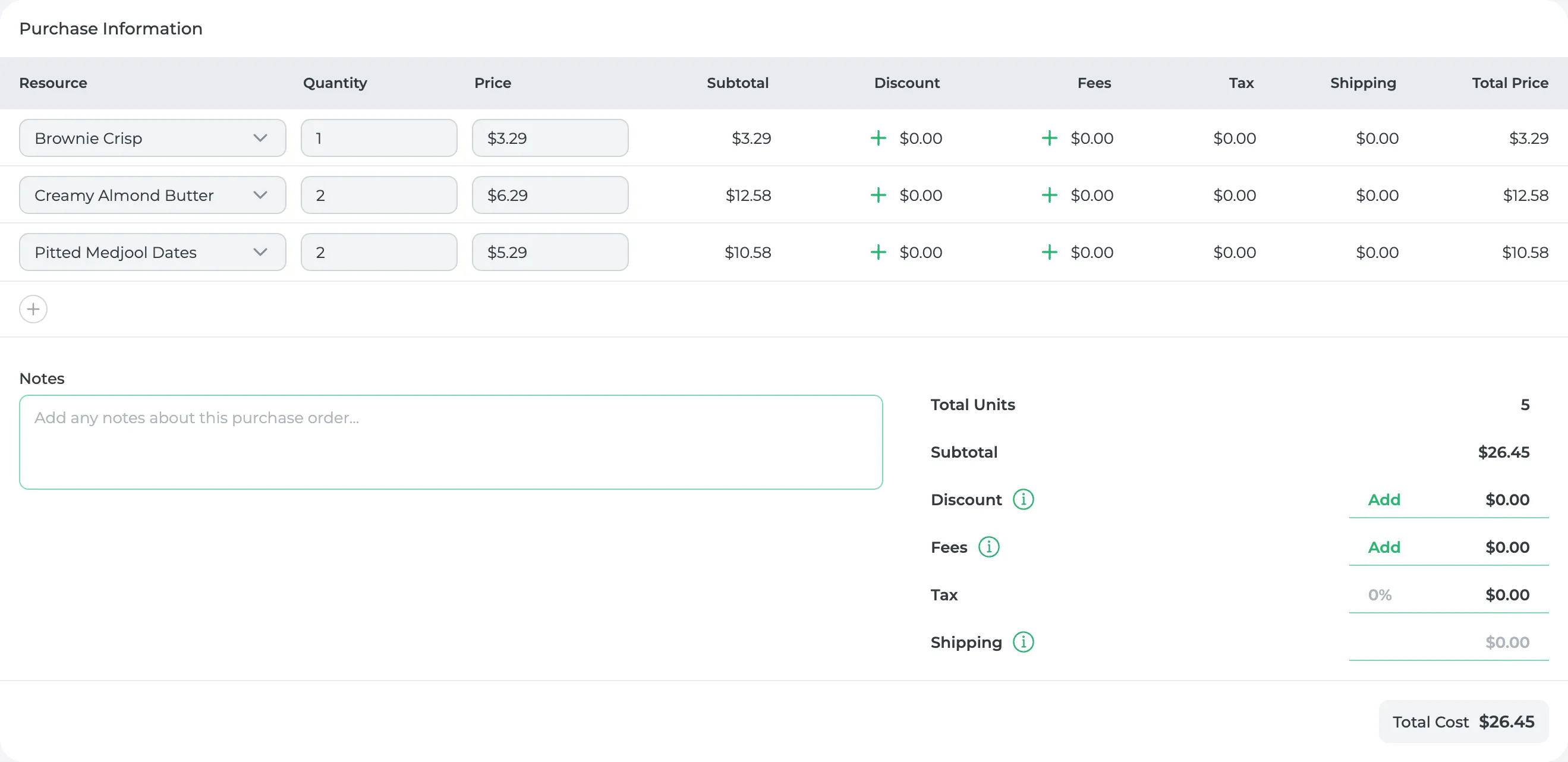
Task: Add a new resource line item
Action: click(x=33, y=309)
